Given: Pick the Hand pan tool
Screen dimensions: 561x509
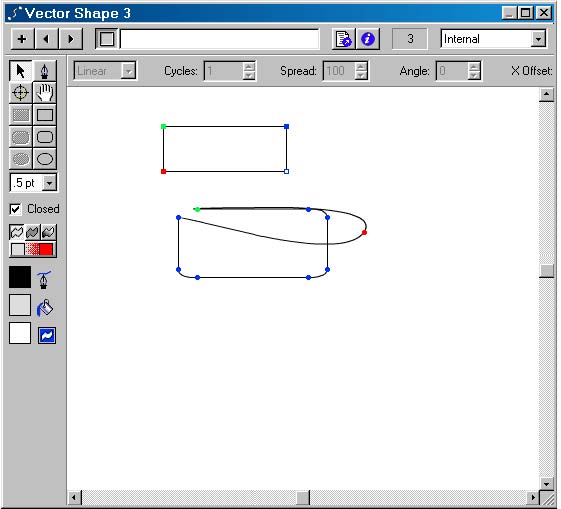Looking at the screenshot, I should 44,93.
